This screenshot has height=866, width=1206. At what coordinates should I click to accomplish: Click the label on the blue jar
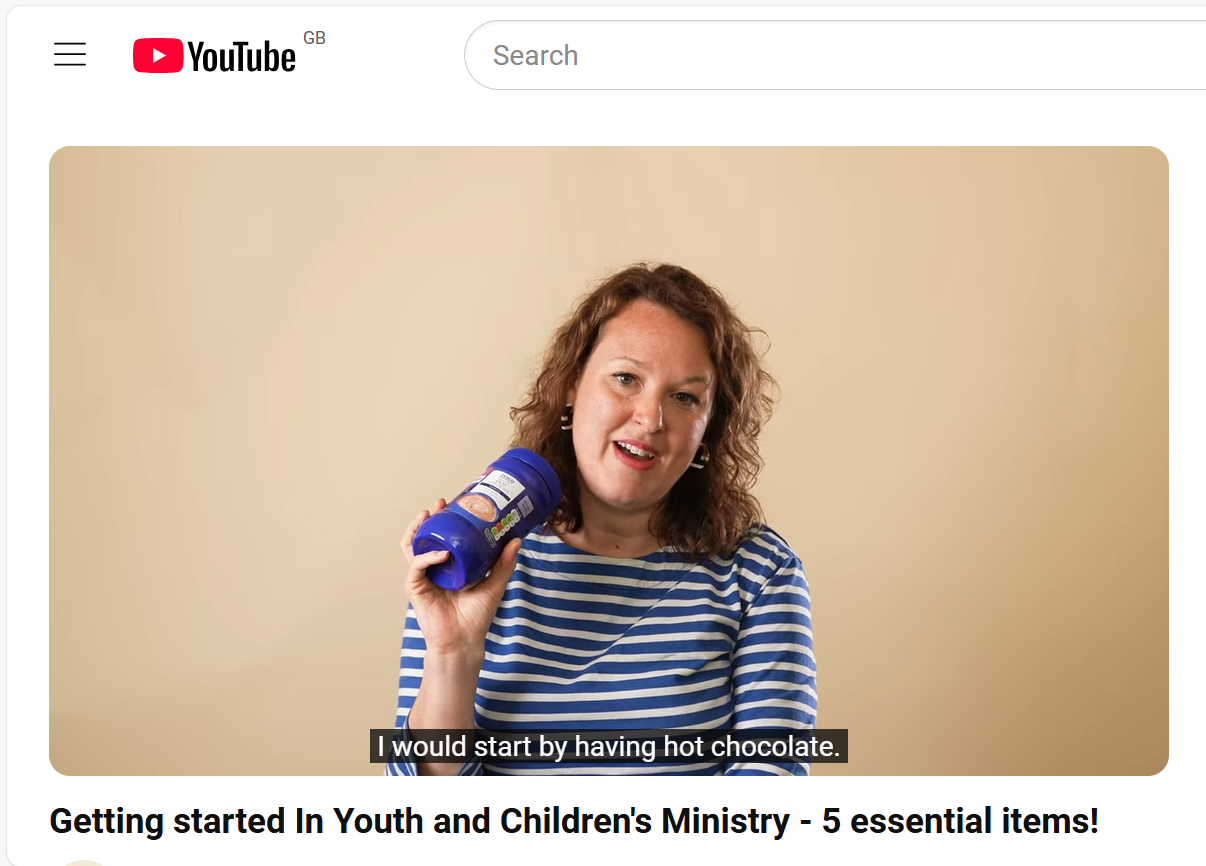click(494, 498)
